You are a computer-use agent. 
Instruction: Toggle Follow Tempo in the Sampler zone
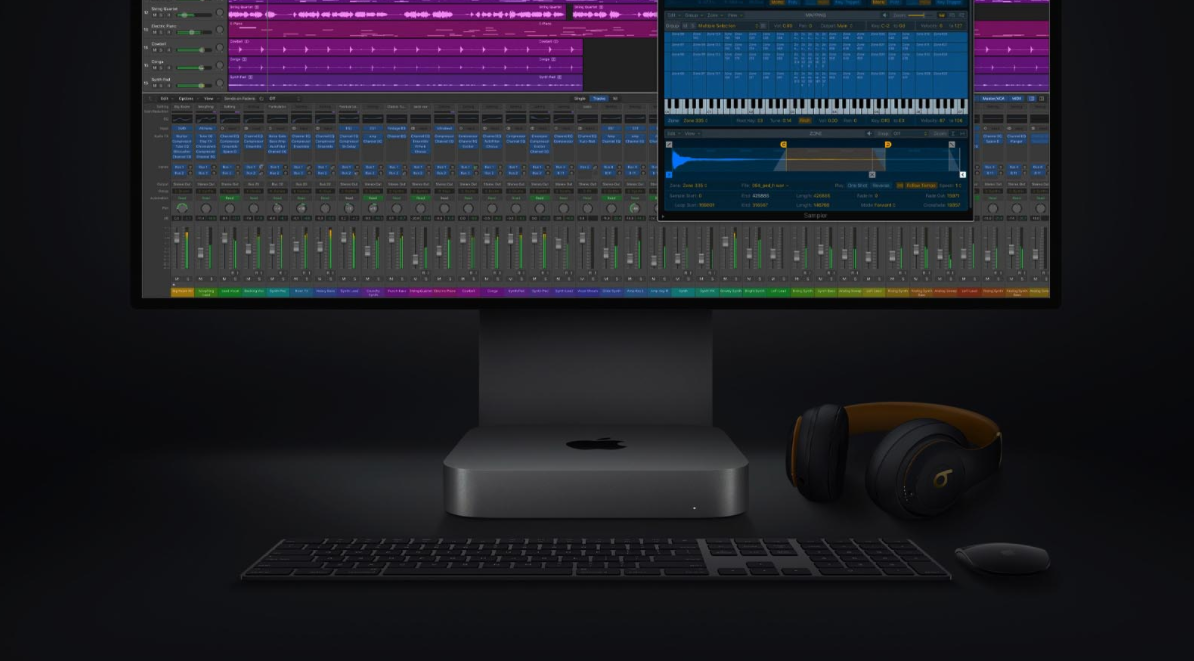click(920, 185)
